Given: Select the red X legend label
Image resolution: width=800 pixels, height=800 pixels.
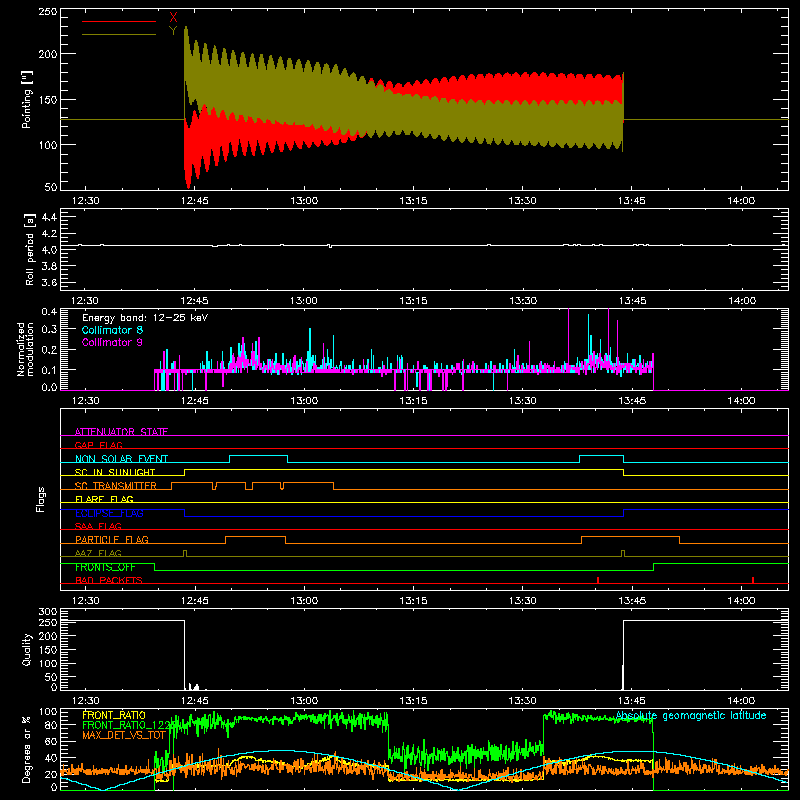Looking at the screenshot, I should 173,18.
